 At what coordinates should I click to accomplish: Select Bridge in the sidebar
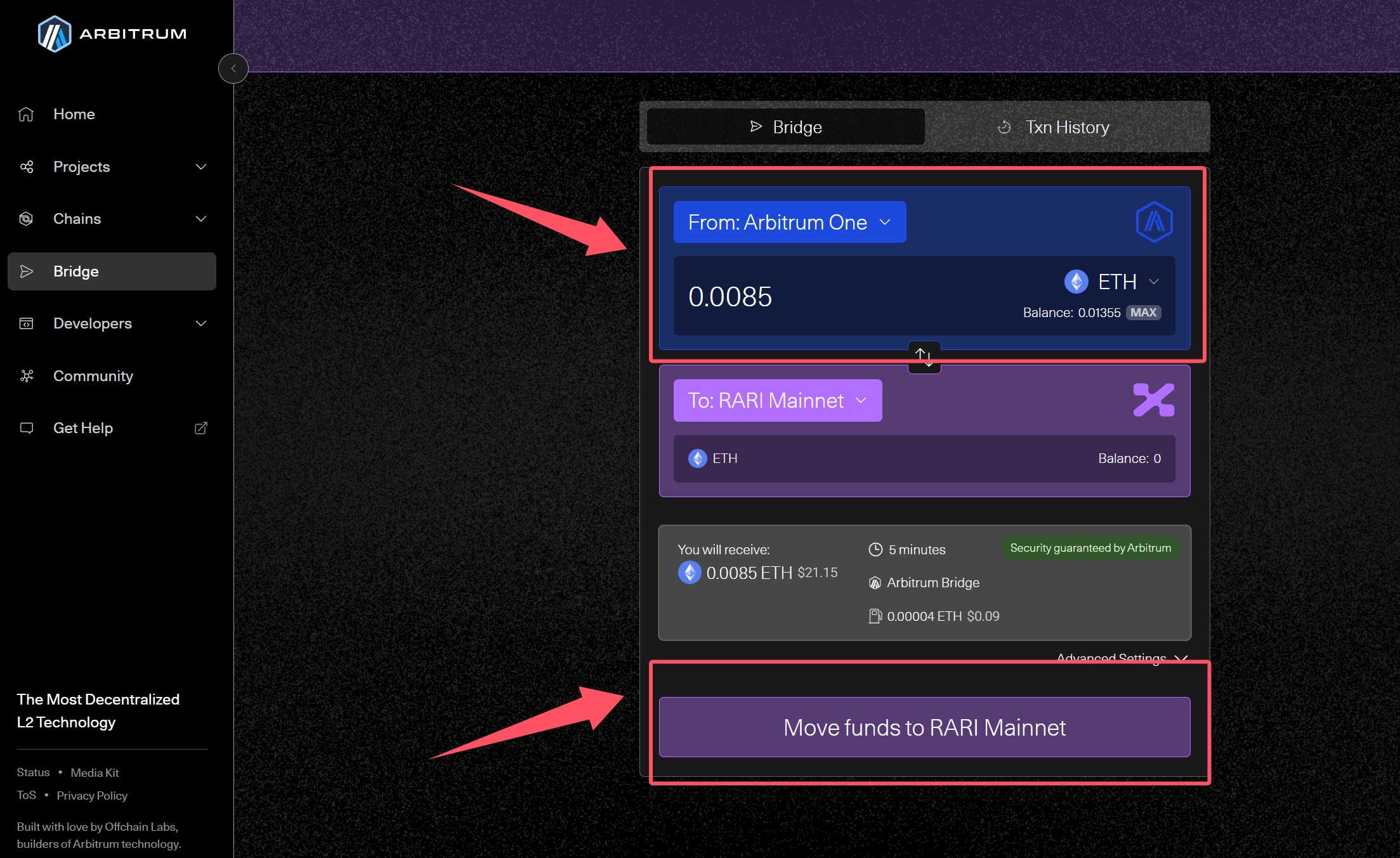[x=112, y=271]
